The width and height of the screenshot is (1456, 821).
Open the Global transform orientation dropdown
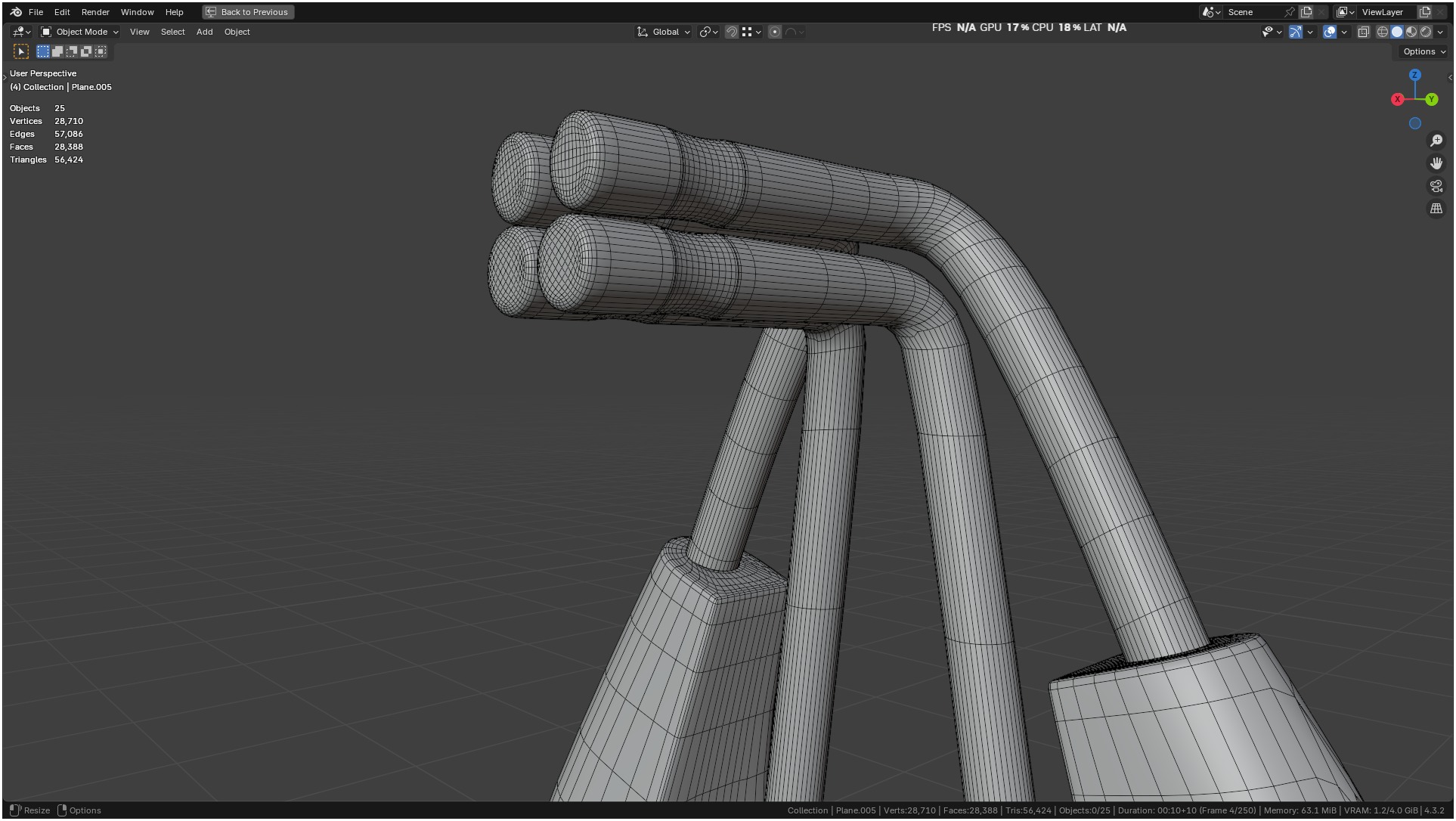pos(664,32)
